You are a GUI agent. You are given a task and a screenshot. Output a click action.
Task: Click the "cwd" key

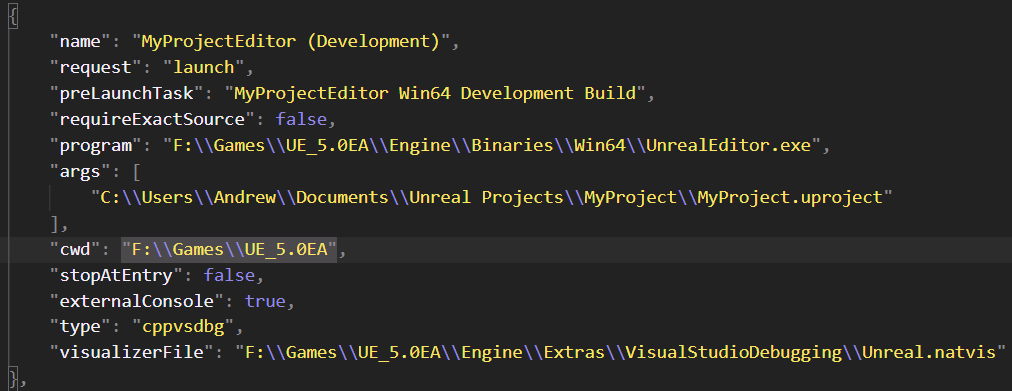[x=76, y=249]
